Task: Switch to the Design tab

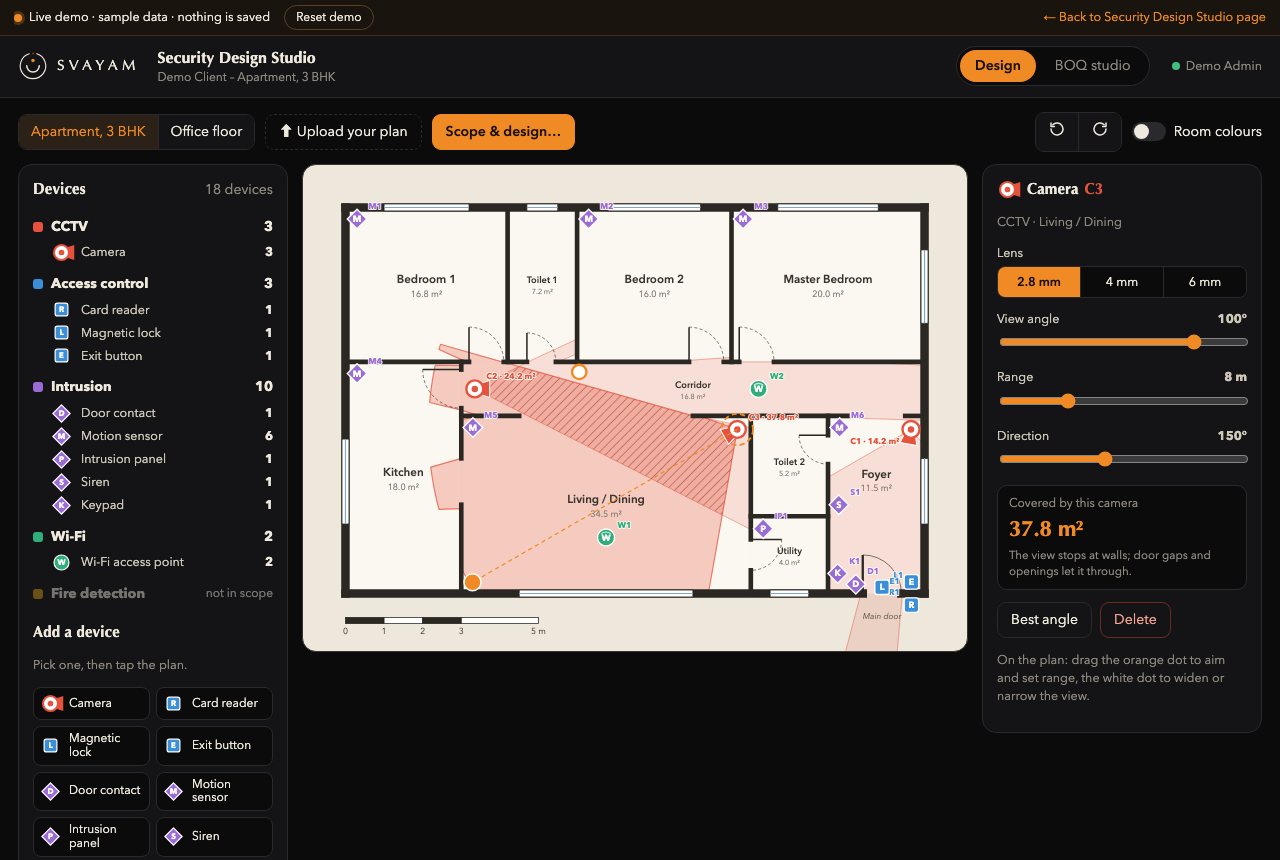Action: [997, 66]
